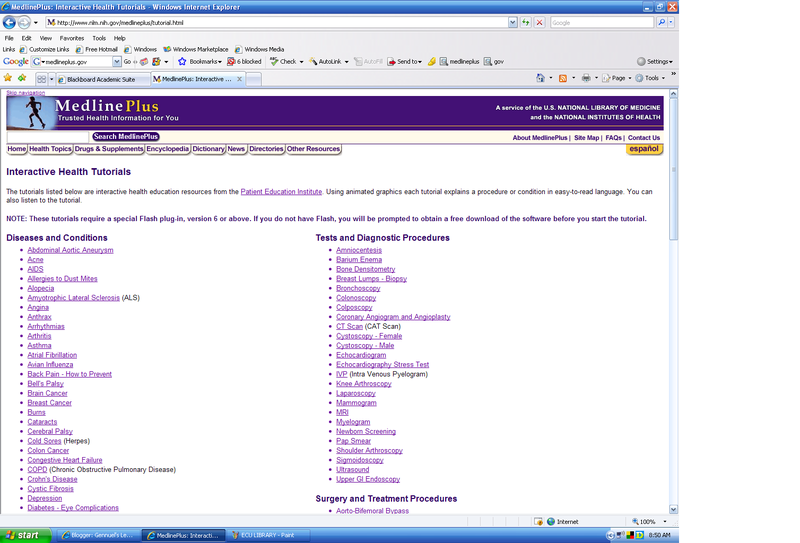Click the URL address bar
This screenshot has width=800, height=543.
tap(277, 22)
